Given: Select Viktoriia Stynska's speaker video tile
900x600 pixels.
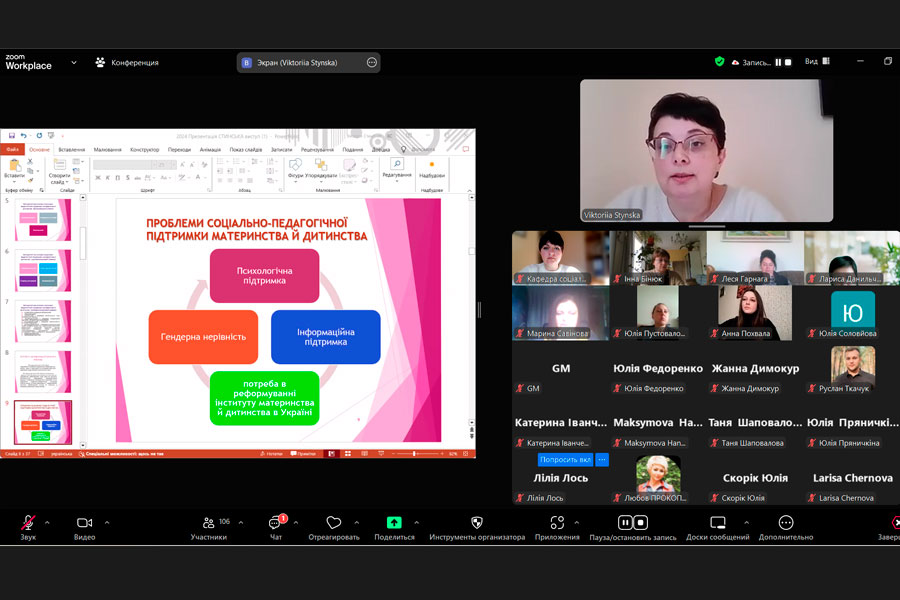Looking at the screenshot, I should coord(706,150).
